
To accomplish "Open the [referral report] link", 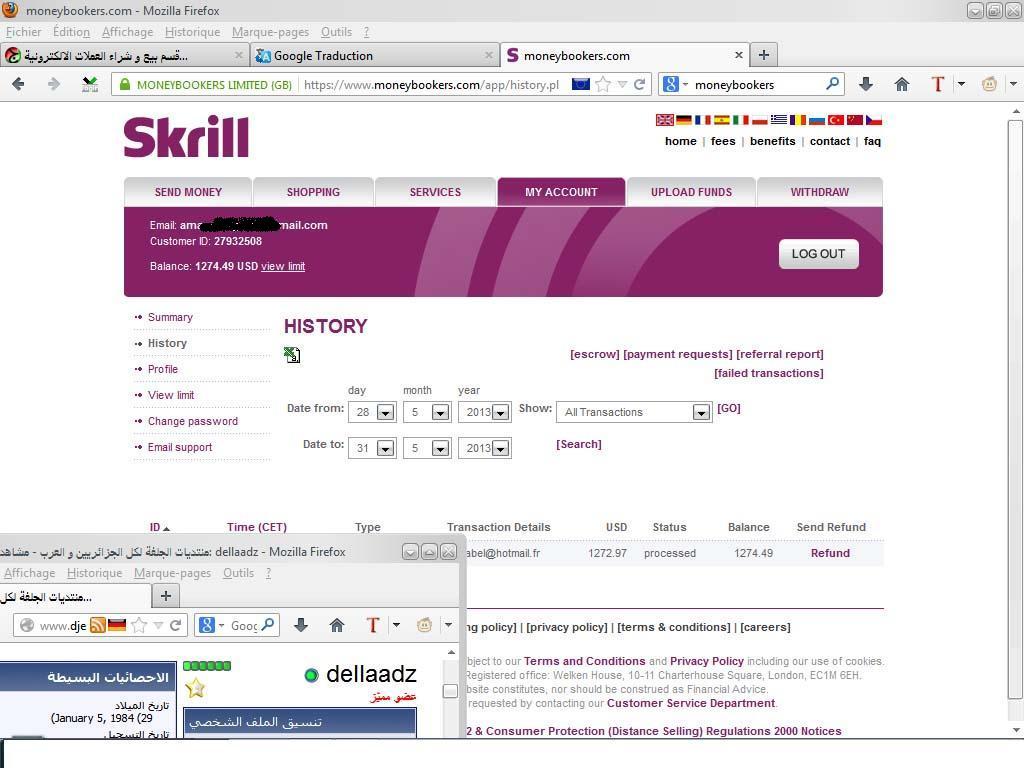I will tap(780, 354).
